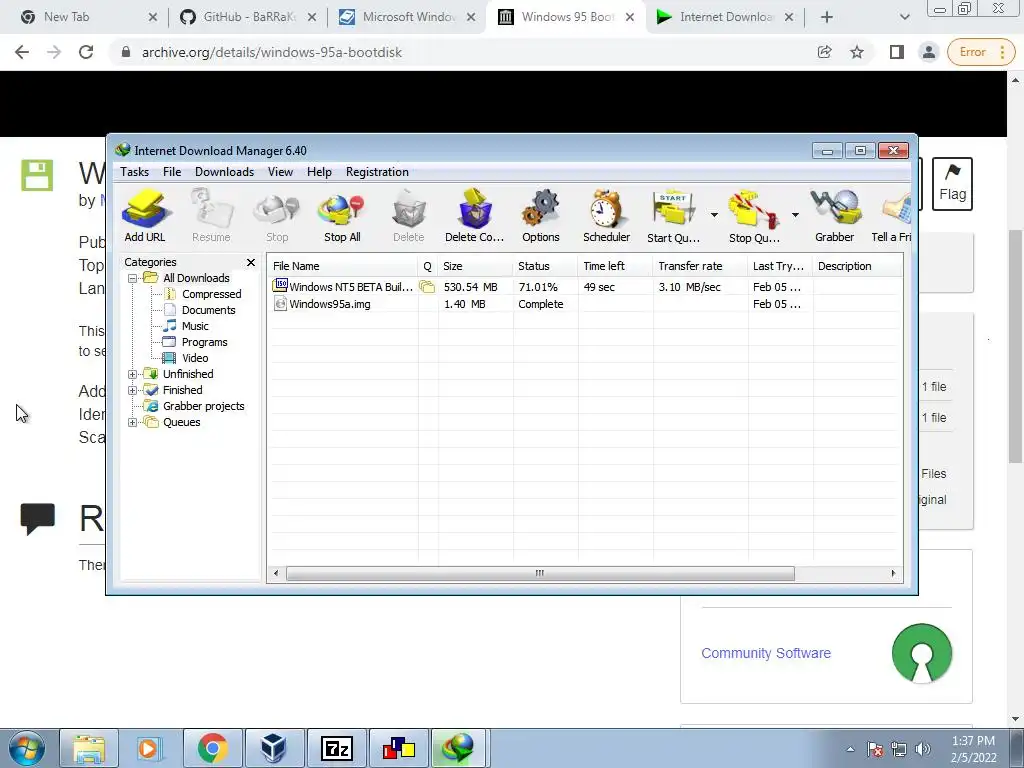Select the Windows95a.img download row
The height and width of the screenshot is (768, 1024).
pos(584,304)
